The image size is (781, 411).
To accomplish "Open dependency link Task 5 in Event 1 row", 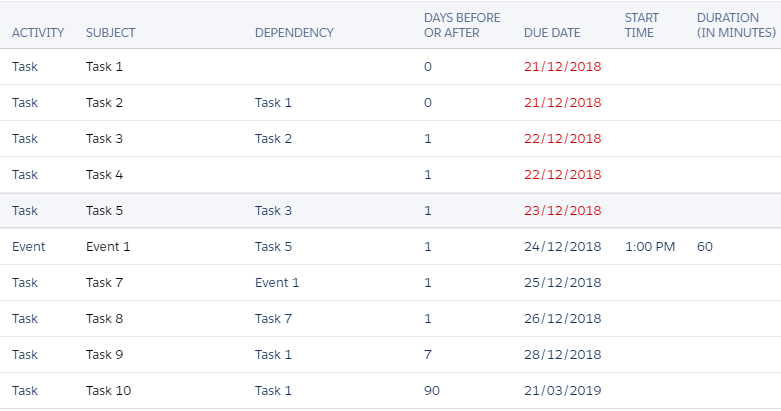I will click(273, 246).
